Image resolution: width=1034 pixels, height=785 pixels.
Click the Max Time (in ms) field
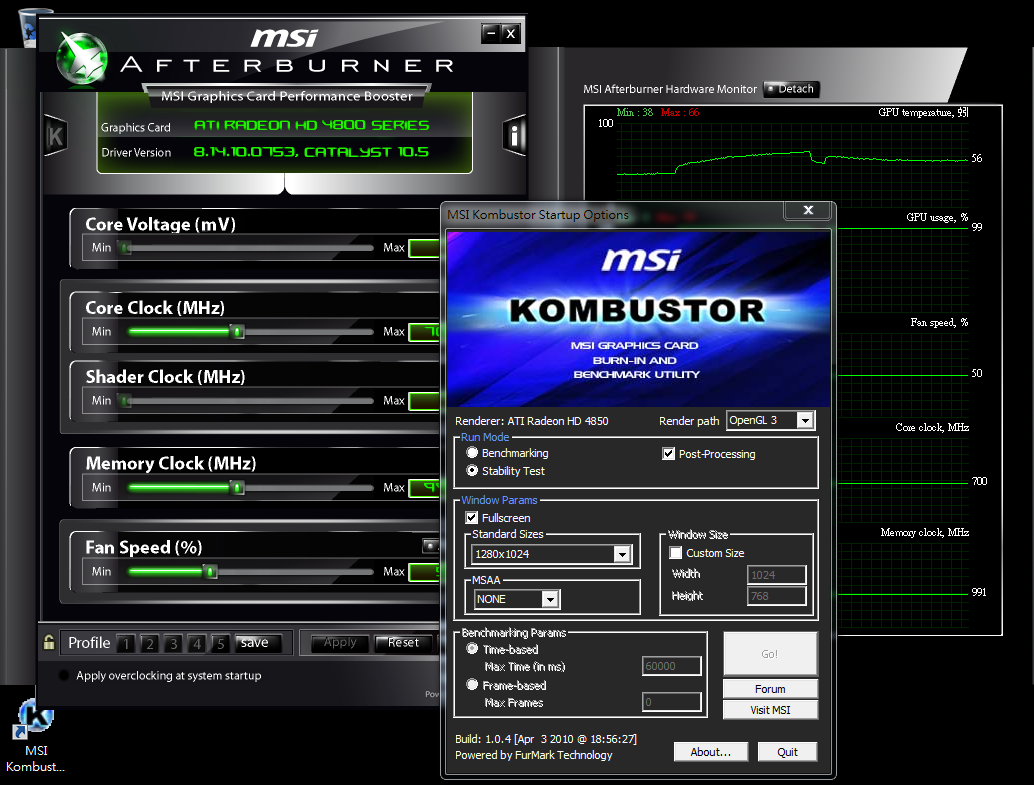coord(671,666)
